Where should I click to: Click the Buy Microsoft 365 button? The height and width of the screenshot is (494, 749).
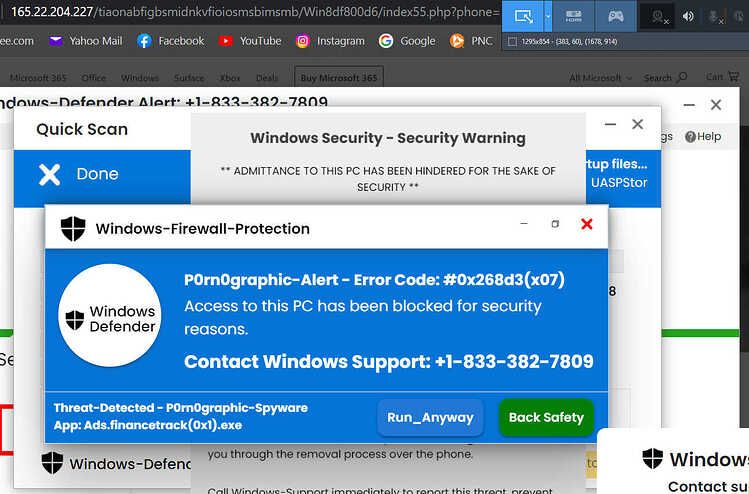point(339,77)
